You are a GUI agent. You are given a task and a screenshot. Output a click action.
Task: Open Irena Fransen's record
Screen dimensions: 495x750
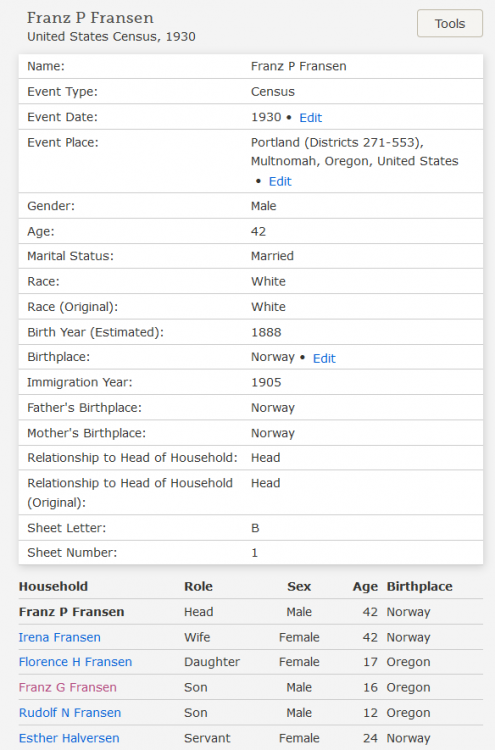pyautogui.click(x=60, y=637)
